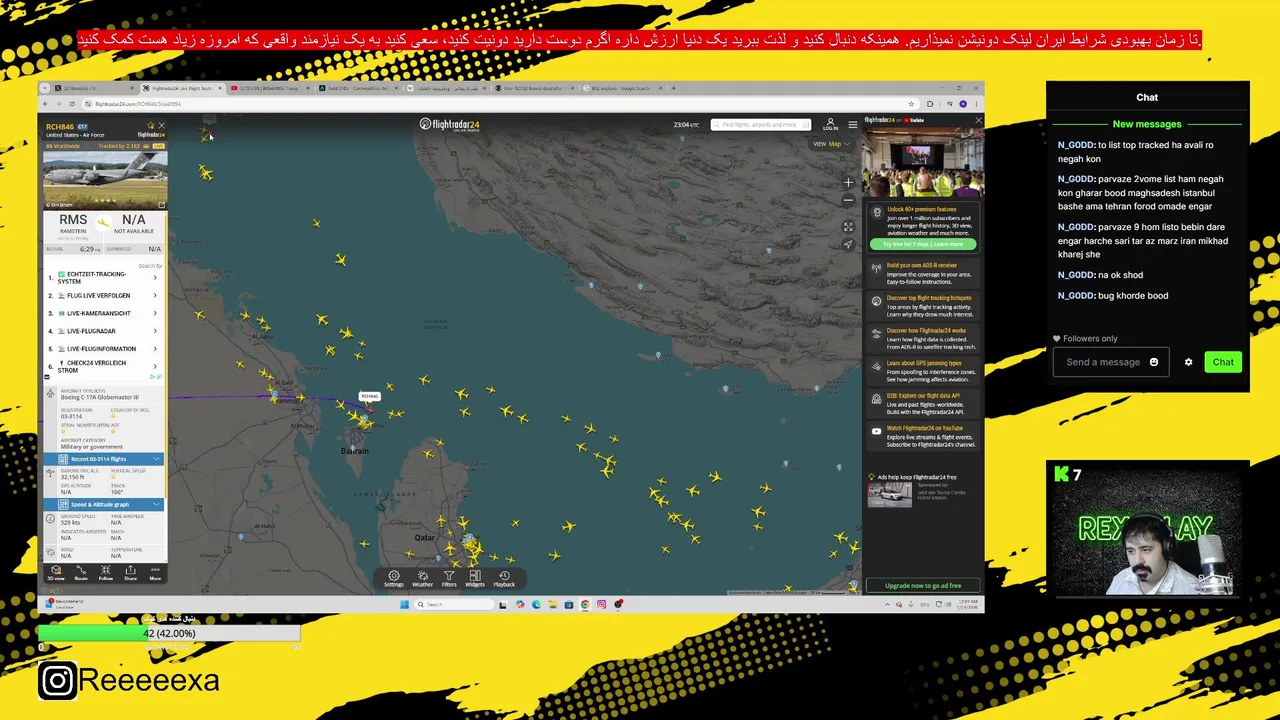Open the Filters tool

click(x=449, y=578)
